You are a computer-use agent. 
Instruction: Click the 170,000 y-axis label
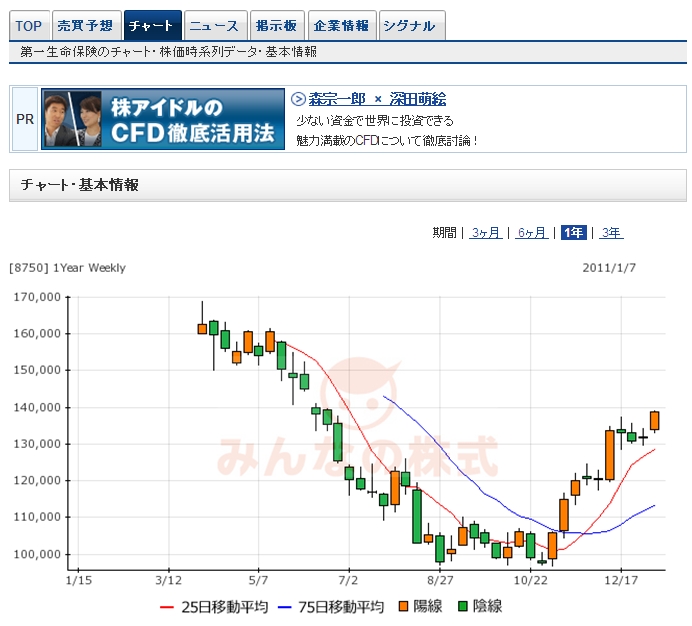[x=37, y=297]
